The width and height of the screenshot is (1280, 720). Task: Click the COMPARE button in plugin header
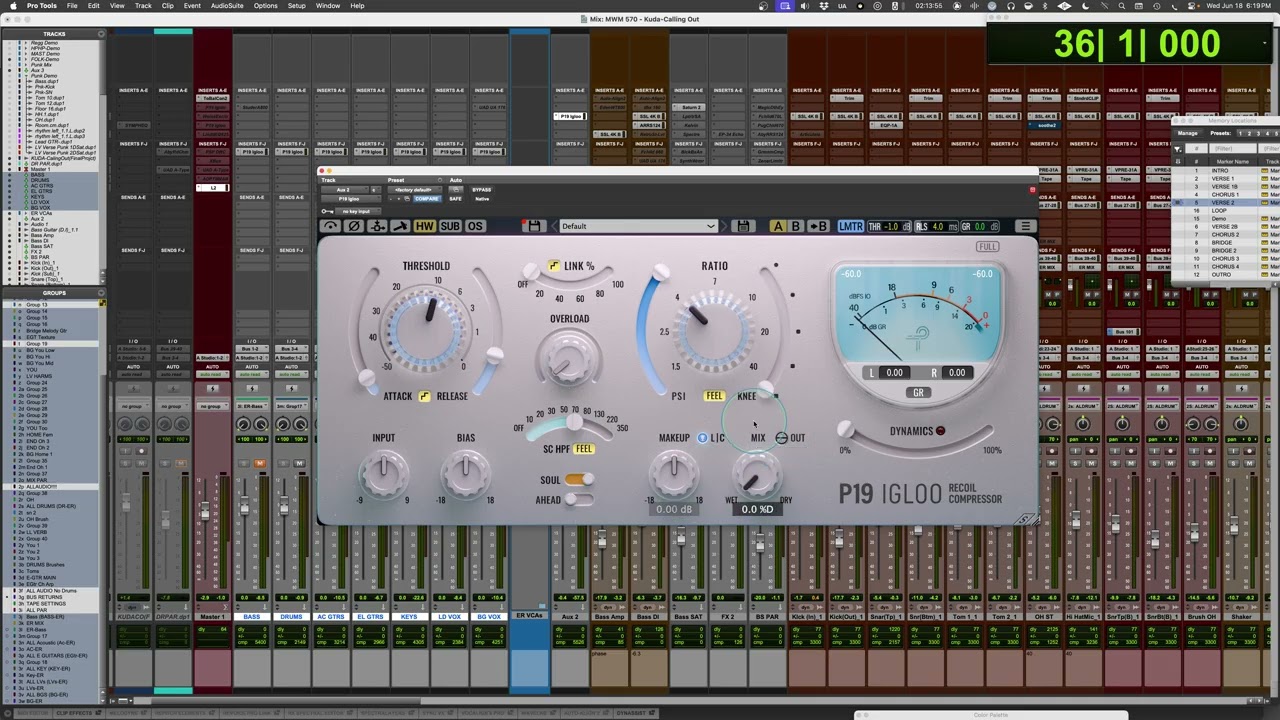[427, 199]
